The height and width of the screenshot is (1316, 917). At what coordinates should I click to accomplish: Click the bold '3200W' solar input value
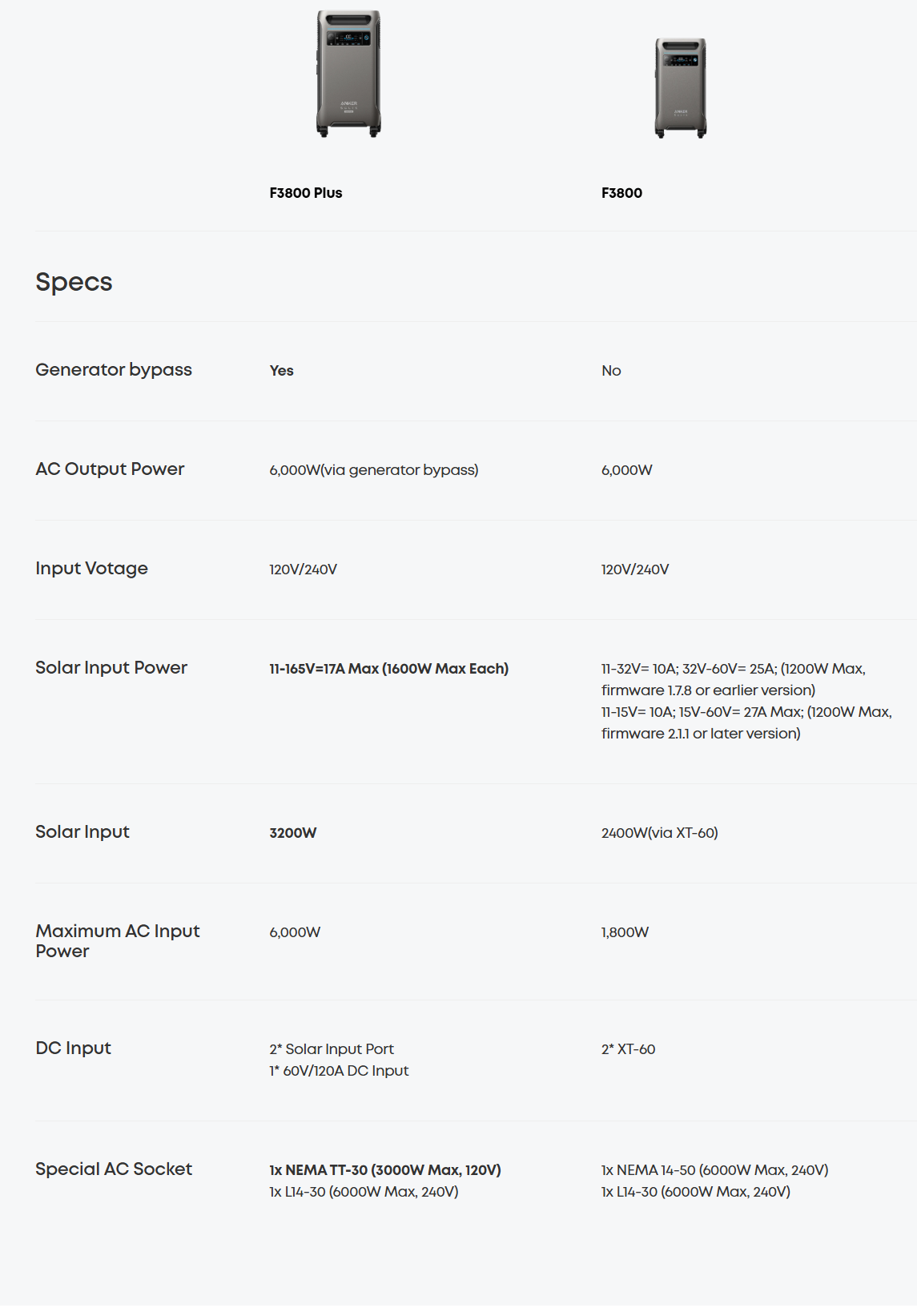[x=293, y=833]
